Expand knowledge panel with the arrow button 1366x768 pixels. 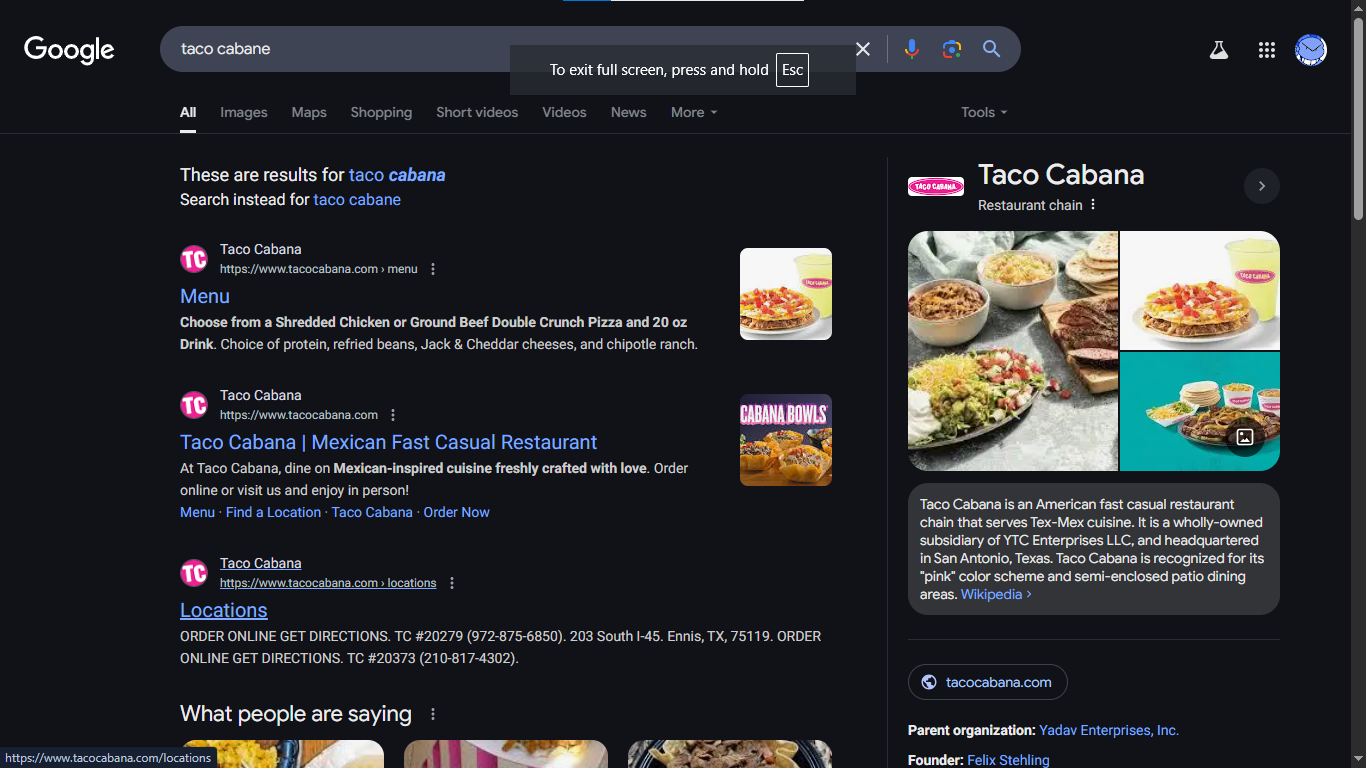click(1262, 186)
